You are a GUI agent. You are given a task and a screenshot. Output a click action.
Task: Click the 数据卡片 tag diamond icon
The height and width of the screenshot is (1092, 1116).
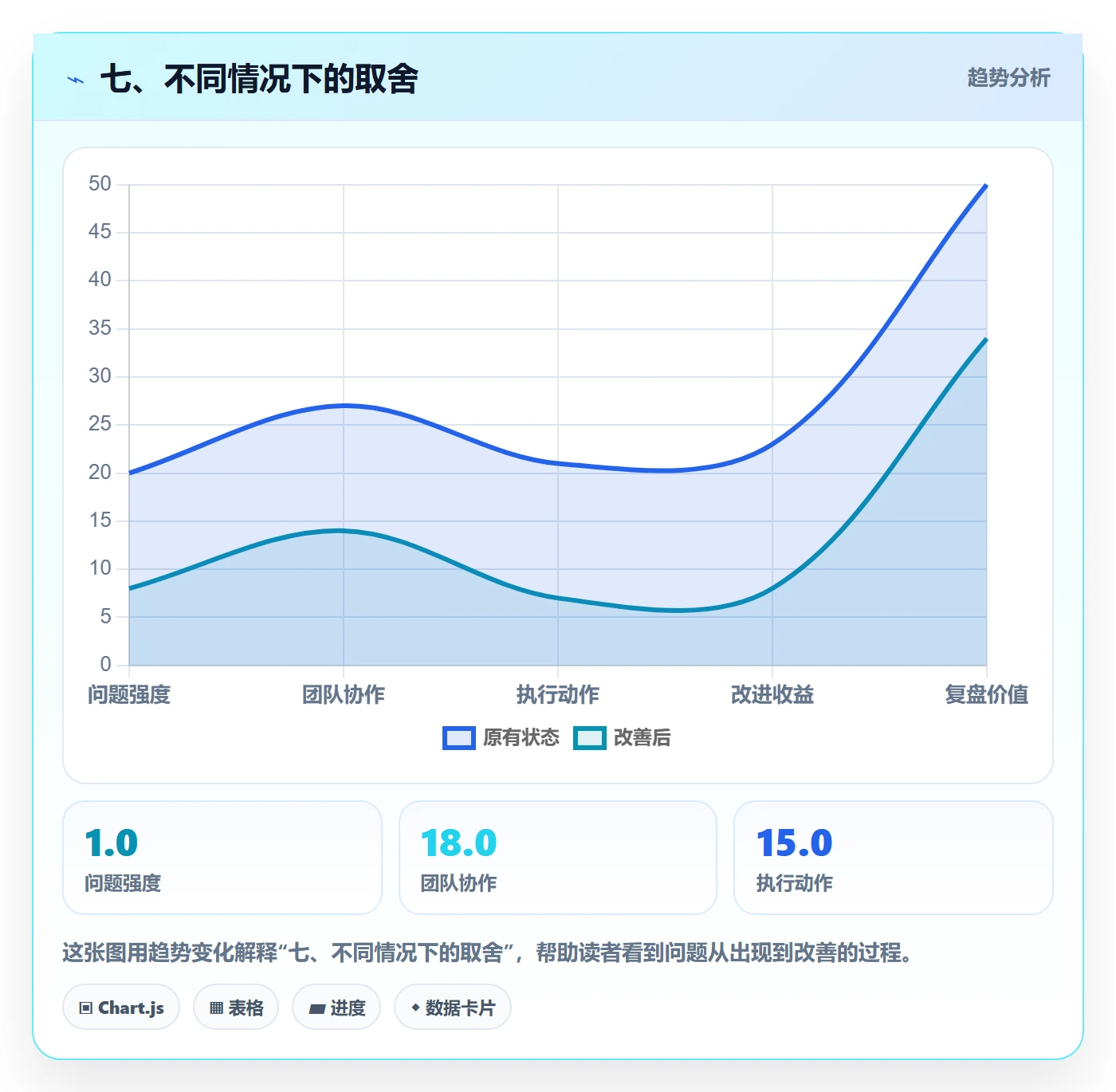tap(415, 1008)
